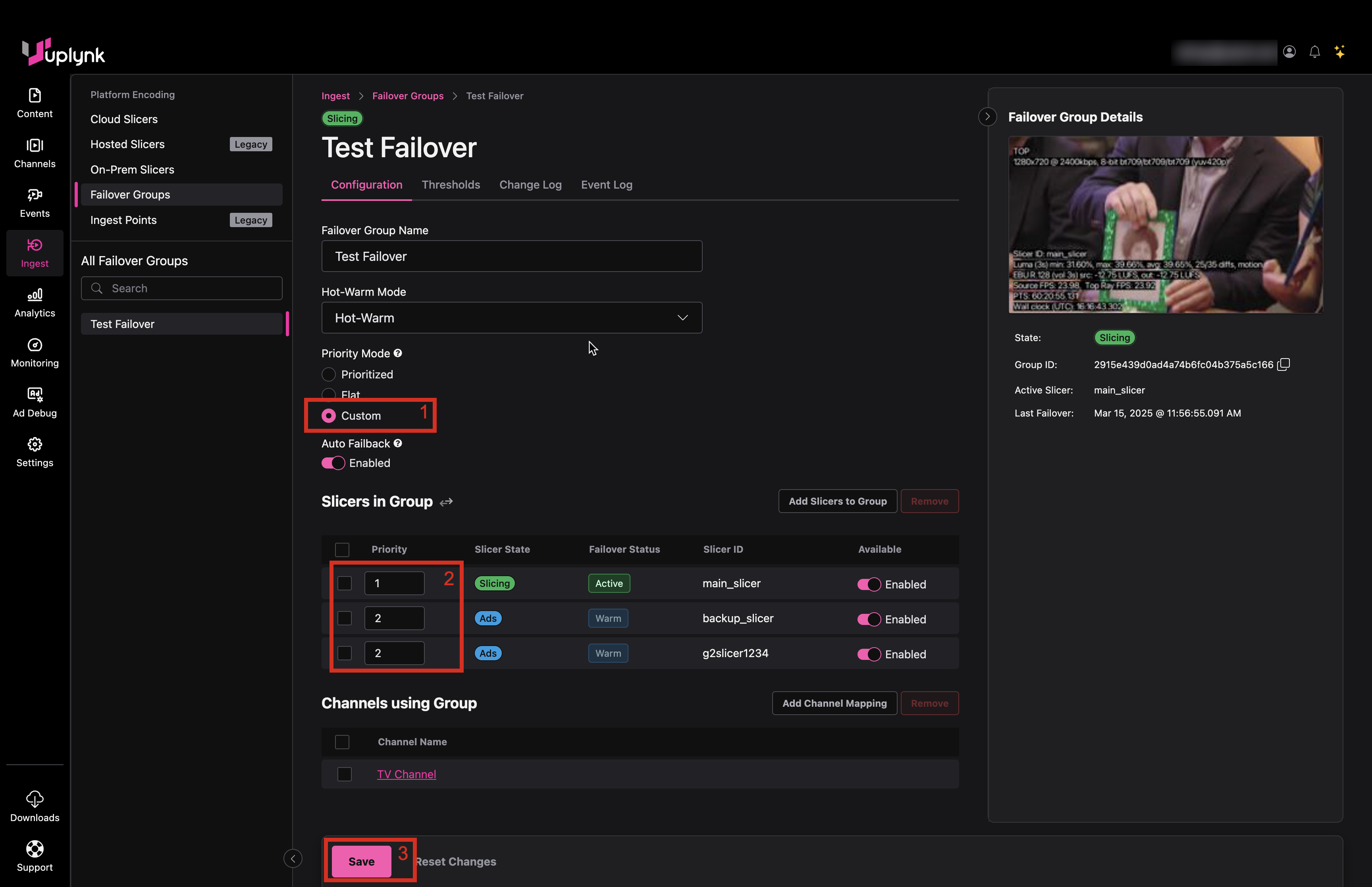Open the Hot-Warm Mode dropdown
Viewport: 1372px width, 887px height.
511,318
